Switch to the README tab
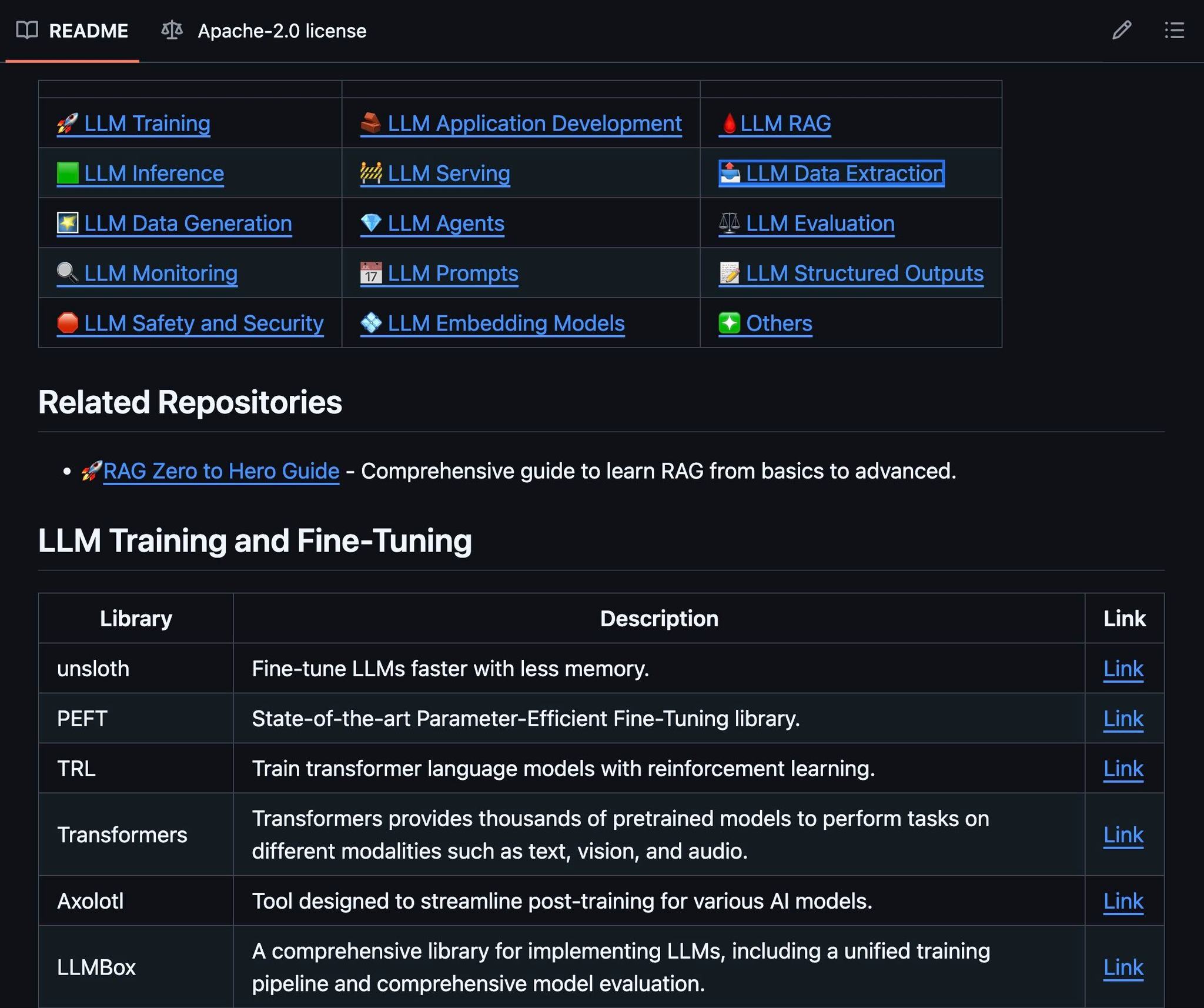 coord(72,31)
